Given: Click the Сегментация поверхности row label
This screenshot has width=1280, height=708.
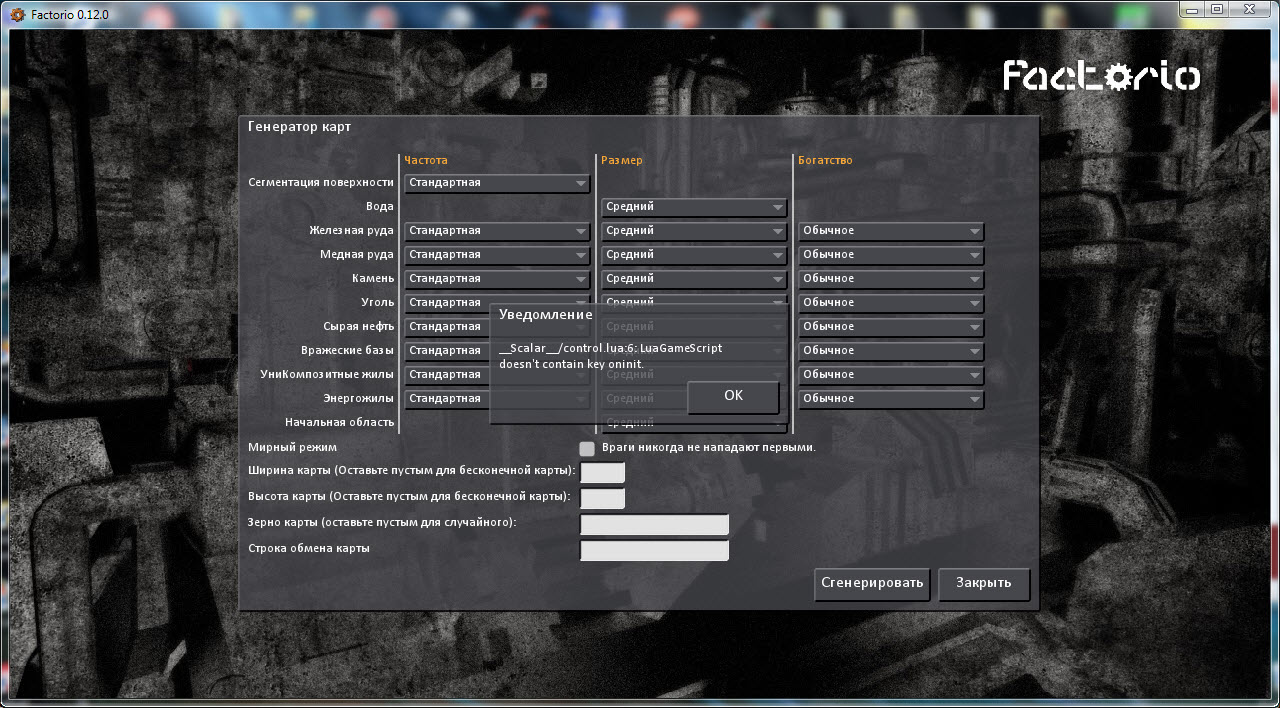Looking at the screenshot, I should pos(321,183).
